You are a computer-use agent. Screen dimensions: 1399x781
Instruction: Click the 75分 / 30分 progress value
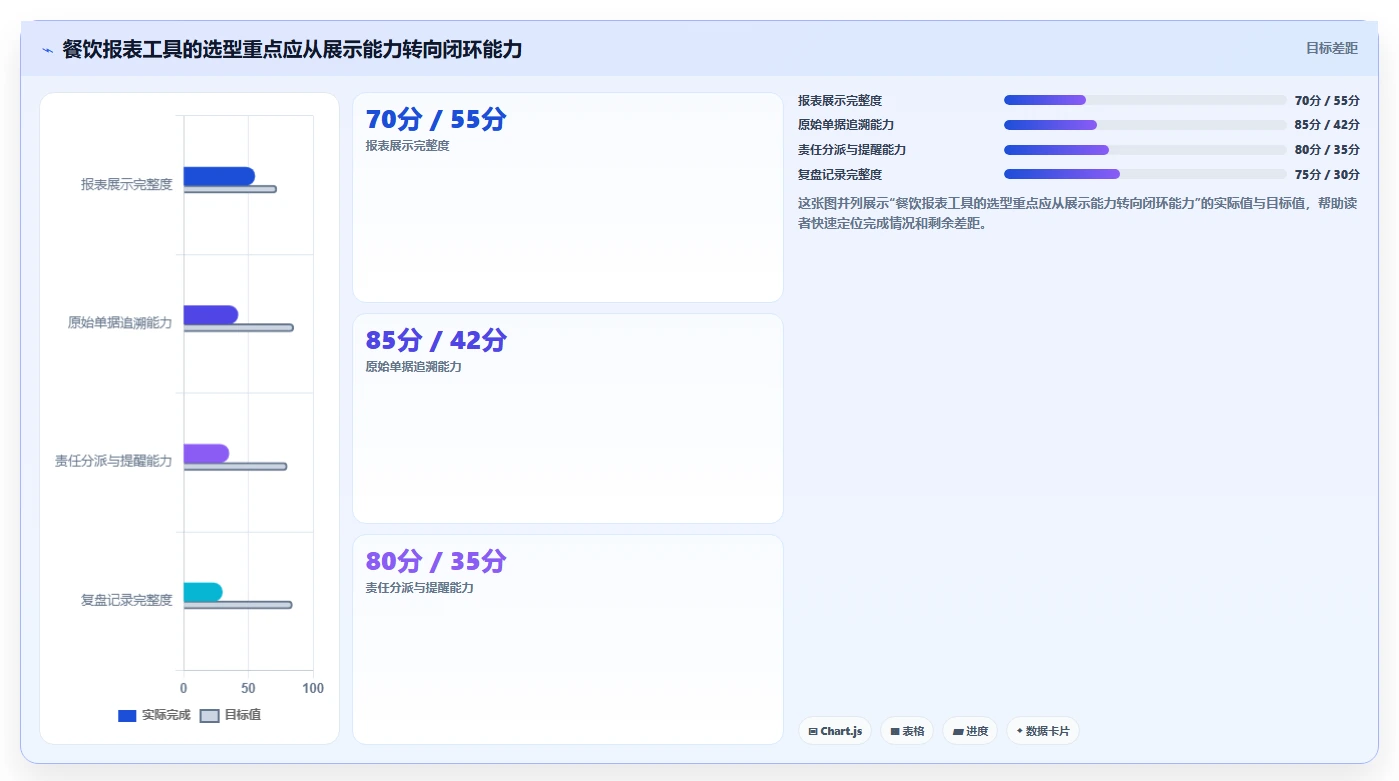tap(1327, 174)
